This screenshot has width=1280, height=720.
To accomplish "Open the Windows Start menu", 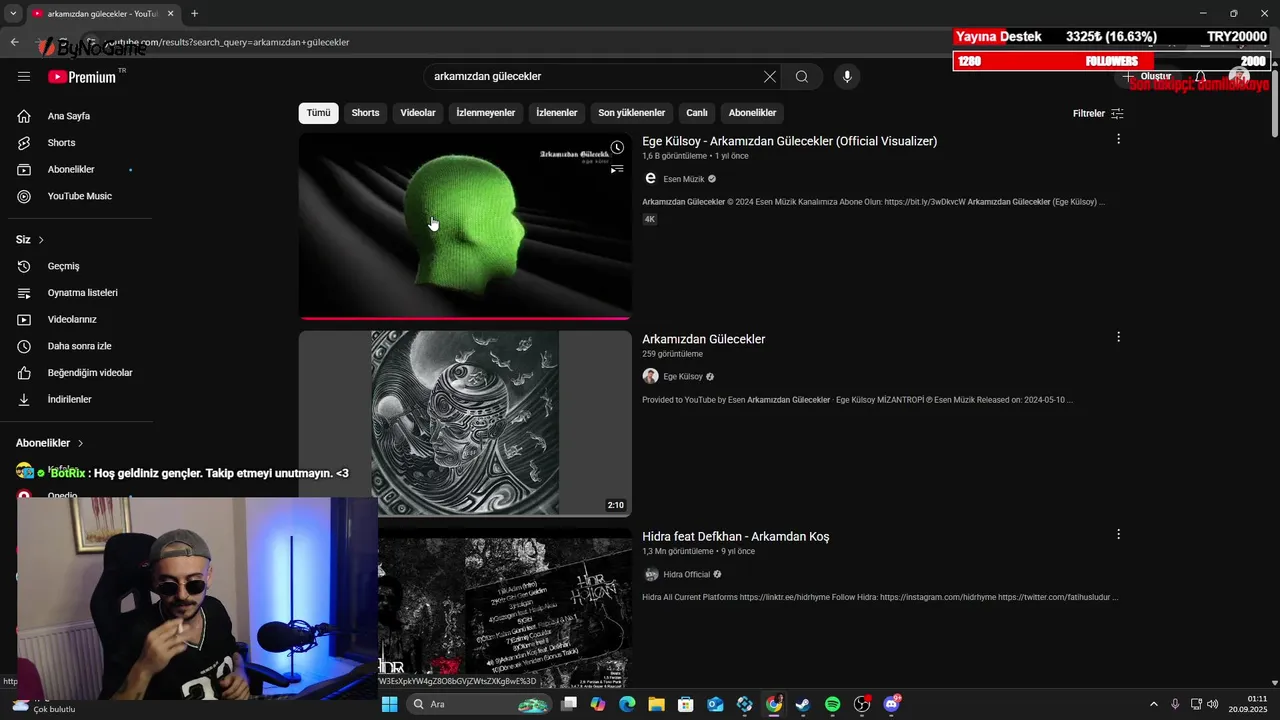I will (389, 704).
